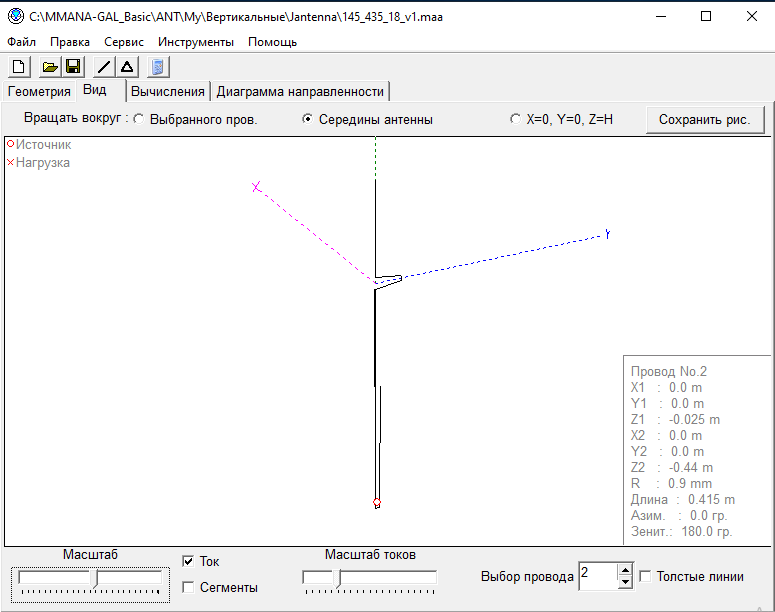Click the Источник legend label
775x612 pixels.
tap(43, 144)
